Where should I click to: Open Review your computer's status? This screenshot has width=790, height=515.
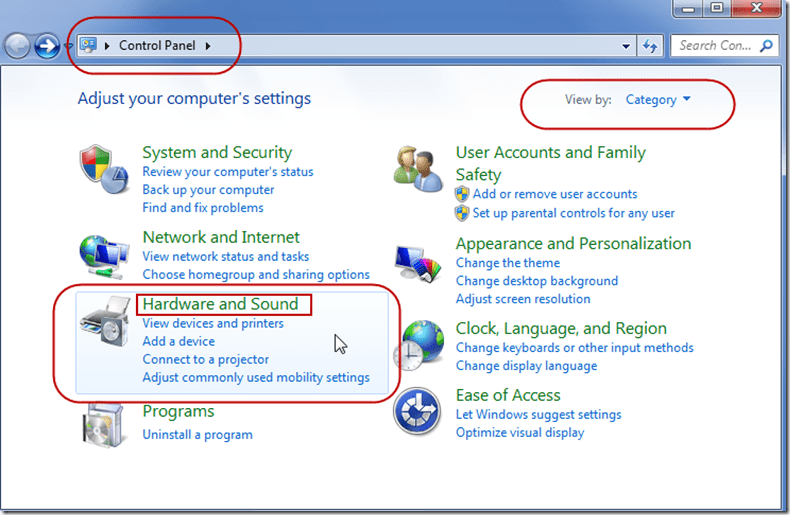(x=228, y=172)
